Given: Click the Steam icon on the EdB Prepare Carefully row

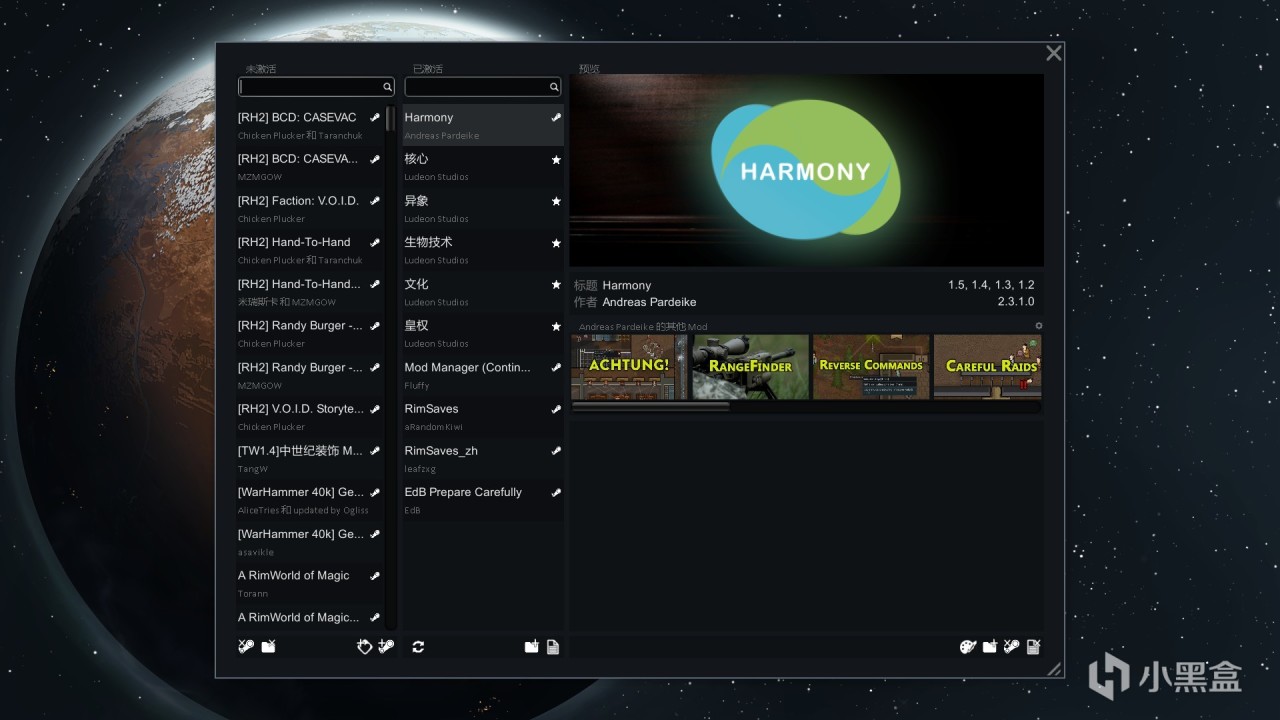Looking at the screenshot, I should click(x=556, y=493).
